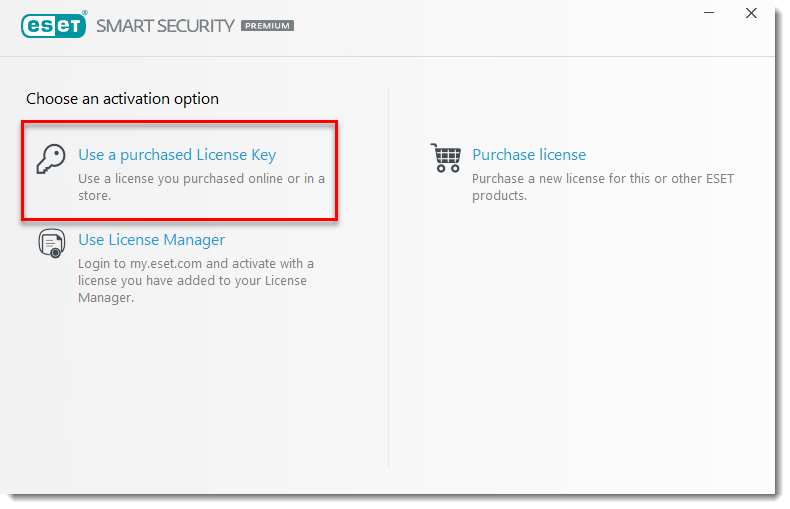The width and height of the screenshot is (790, 509).
Task: Click the License Manager certificate icon
Action: pyautogui.click(x=51, y=244)
